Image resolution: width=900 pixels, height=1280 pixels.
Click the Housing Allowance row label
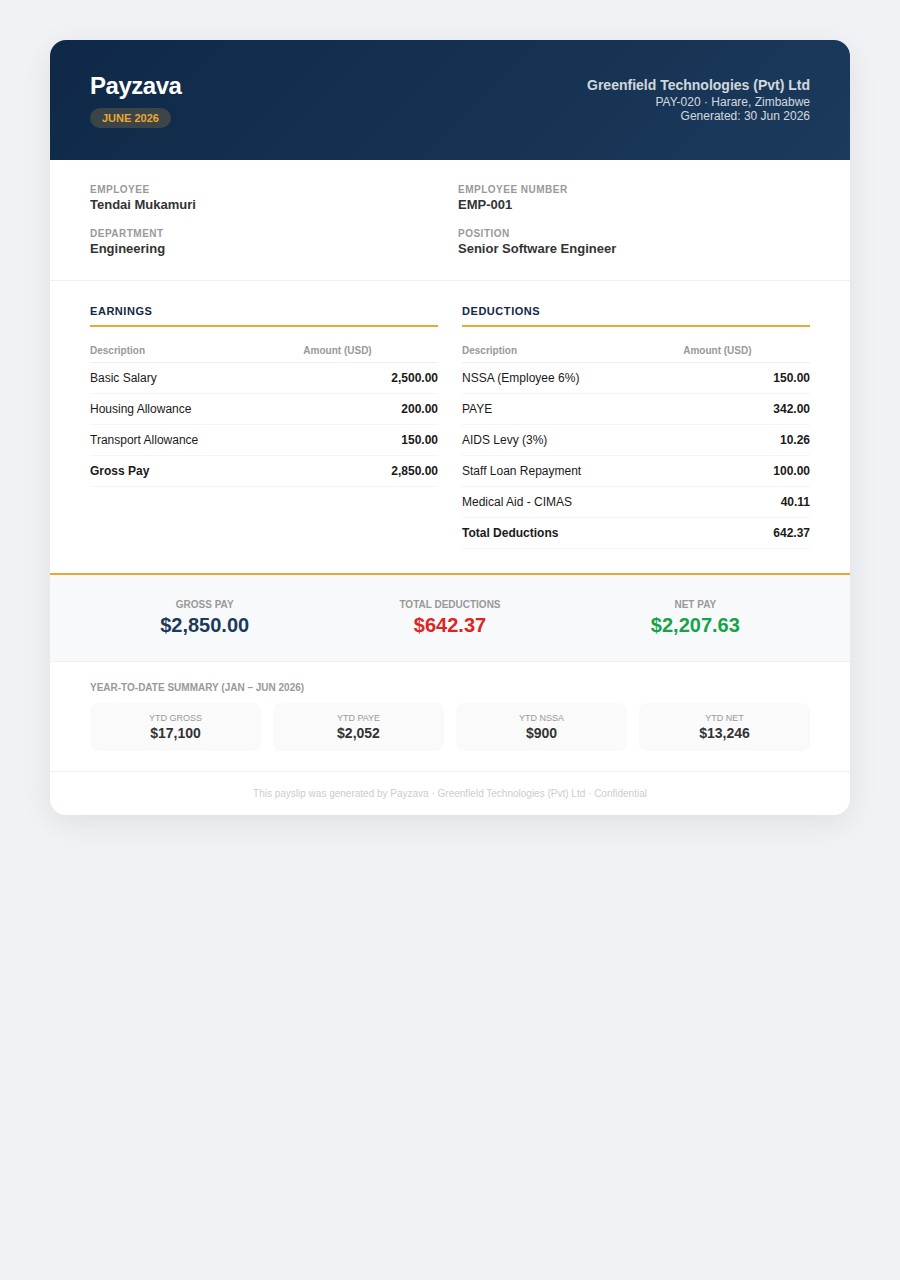(x=140, y=409)
